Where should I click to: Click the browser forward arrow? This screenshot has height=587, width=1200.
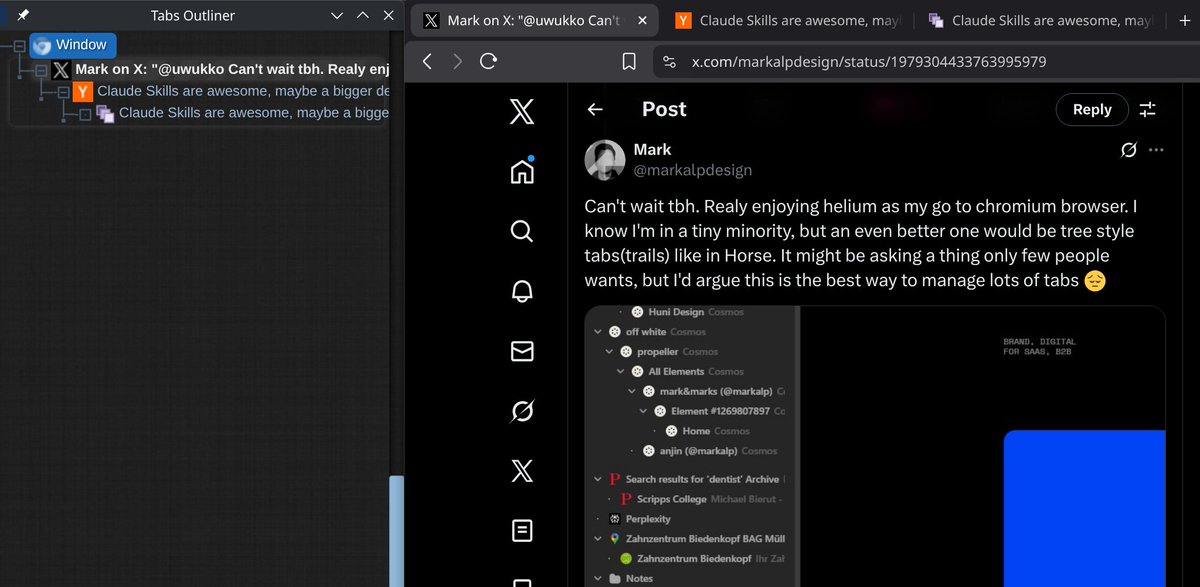coord(457,62)
